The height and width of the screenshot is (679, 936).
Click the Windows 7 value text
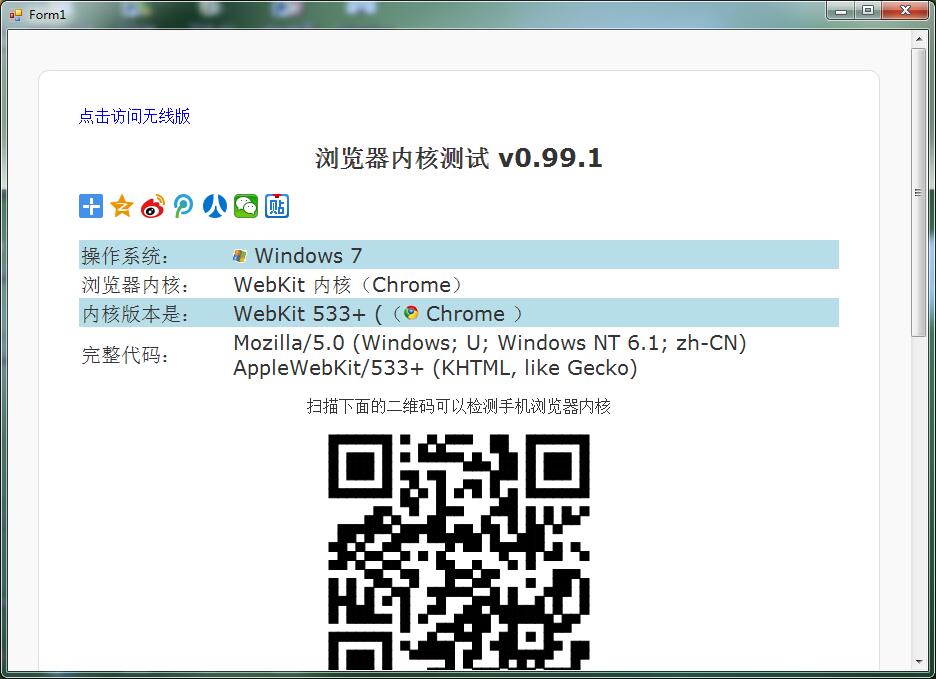[308, 256]
